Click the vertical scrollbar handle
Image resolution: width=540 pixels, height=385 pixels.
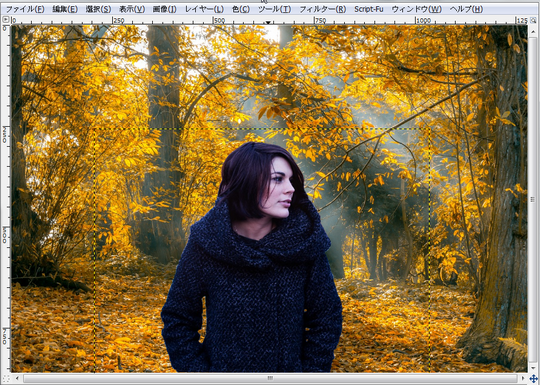pyautogui.click(x=533, y=199)
